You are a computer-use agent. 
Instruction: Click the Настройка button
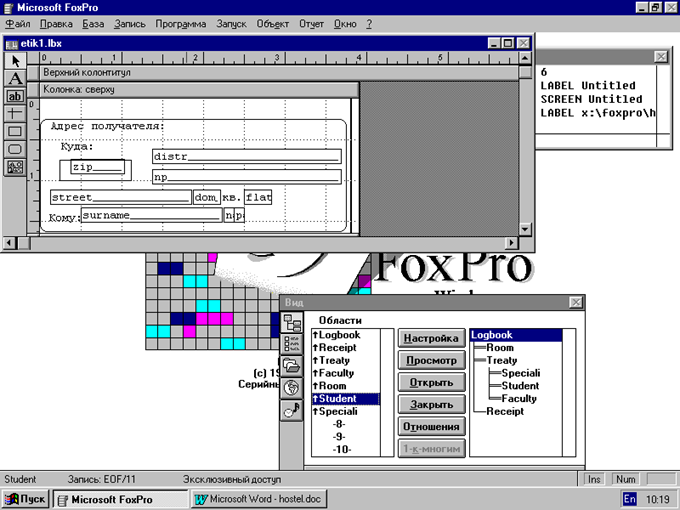click(432, 338)
